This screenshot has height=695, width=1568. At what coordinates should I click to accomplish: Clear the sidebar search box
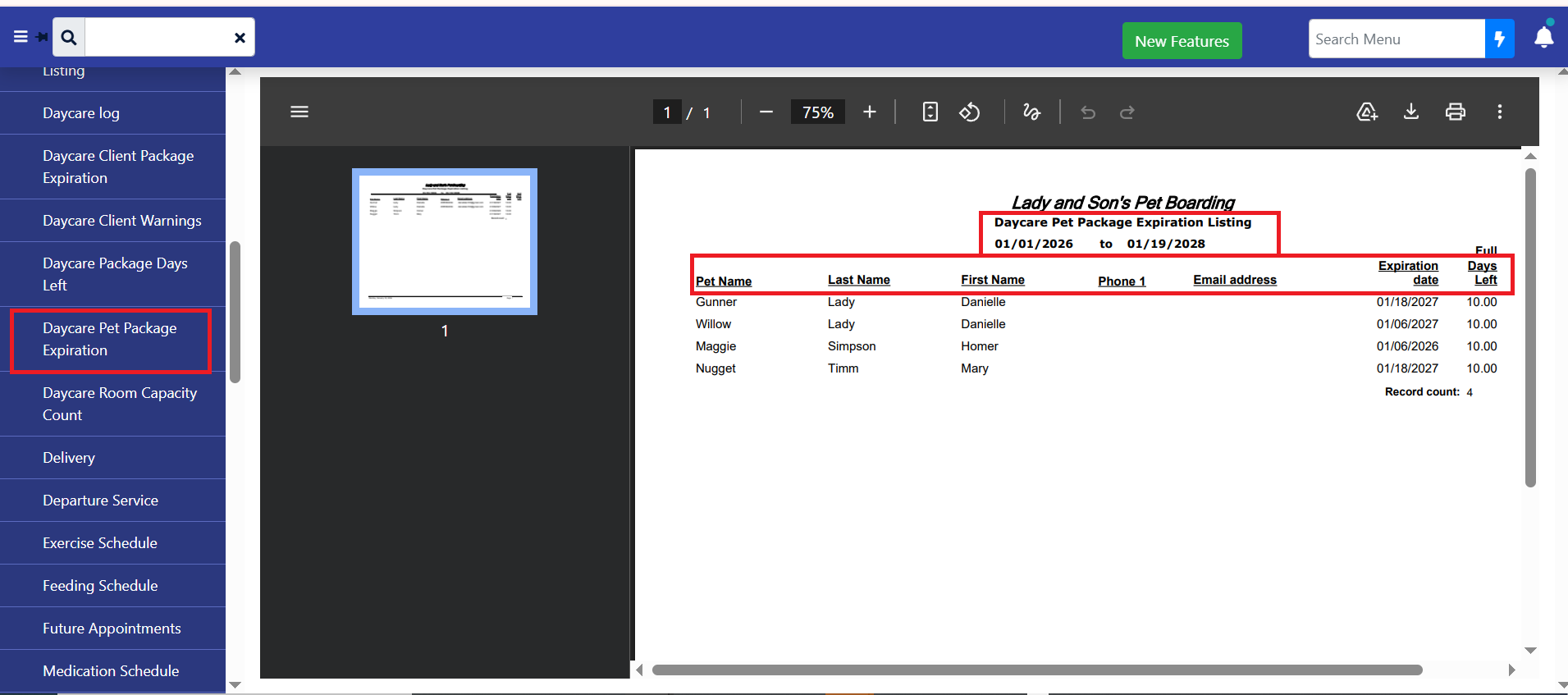pyautogui.click(x=240, y=38)
